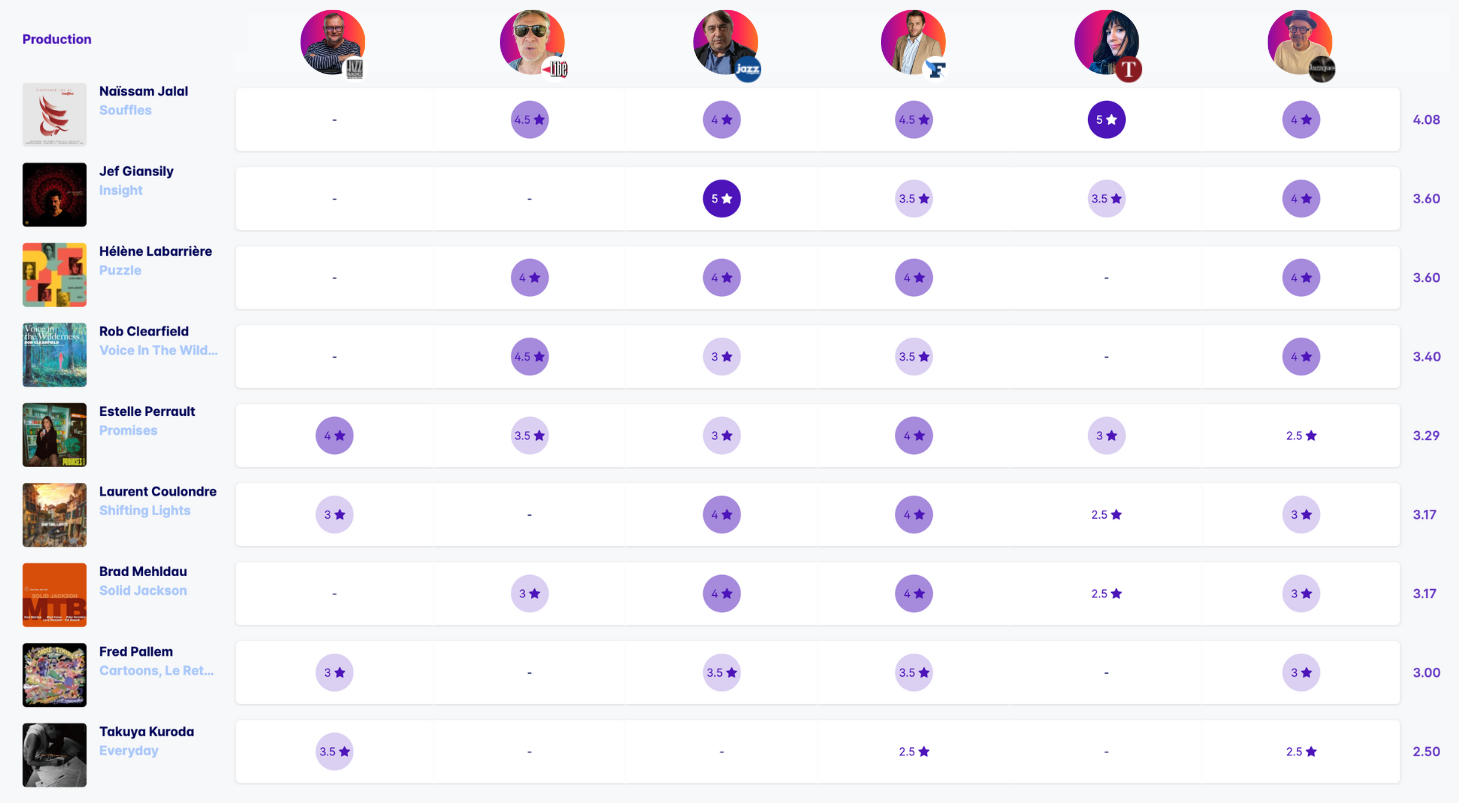1459x803 pixels.
Task: Click the dark 5-star badge for Insight
Action: click(721, 198)
